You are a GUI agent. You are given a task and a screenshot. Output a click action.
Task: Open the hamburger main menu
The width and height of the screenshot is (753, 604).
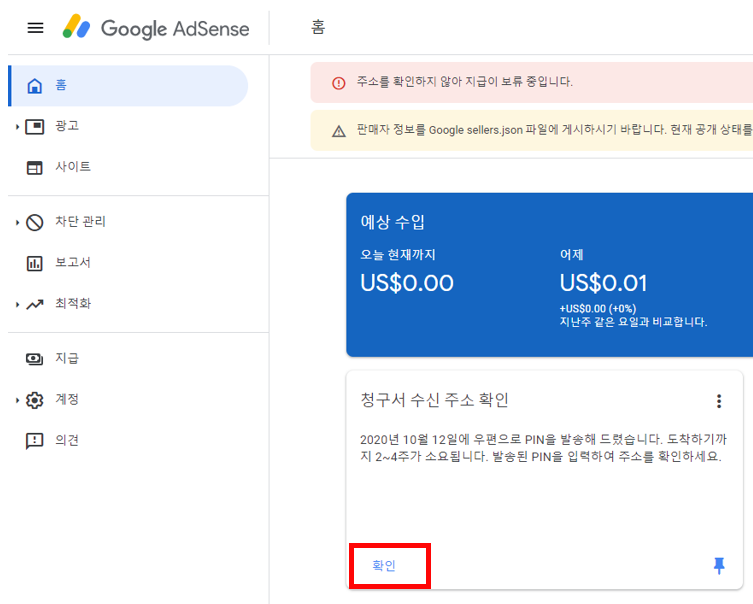point(35,28)
